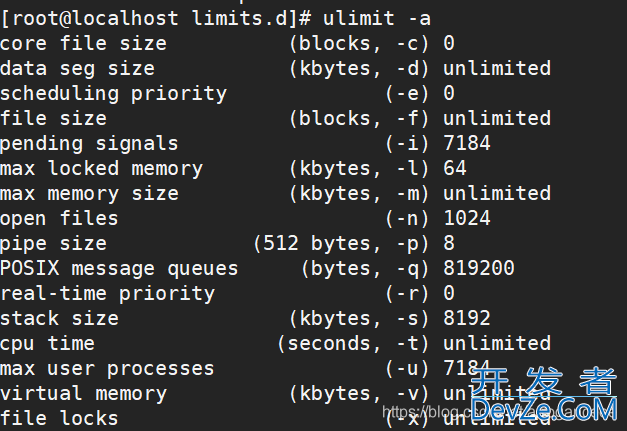Click the 8192 stack size value
Viewport: 627px width, 431px height.
click(x=467, y=318)
